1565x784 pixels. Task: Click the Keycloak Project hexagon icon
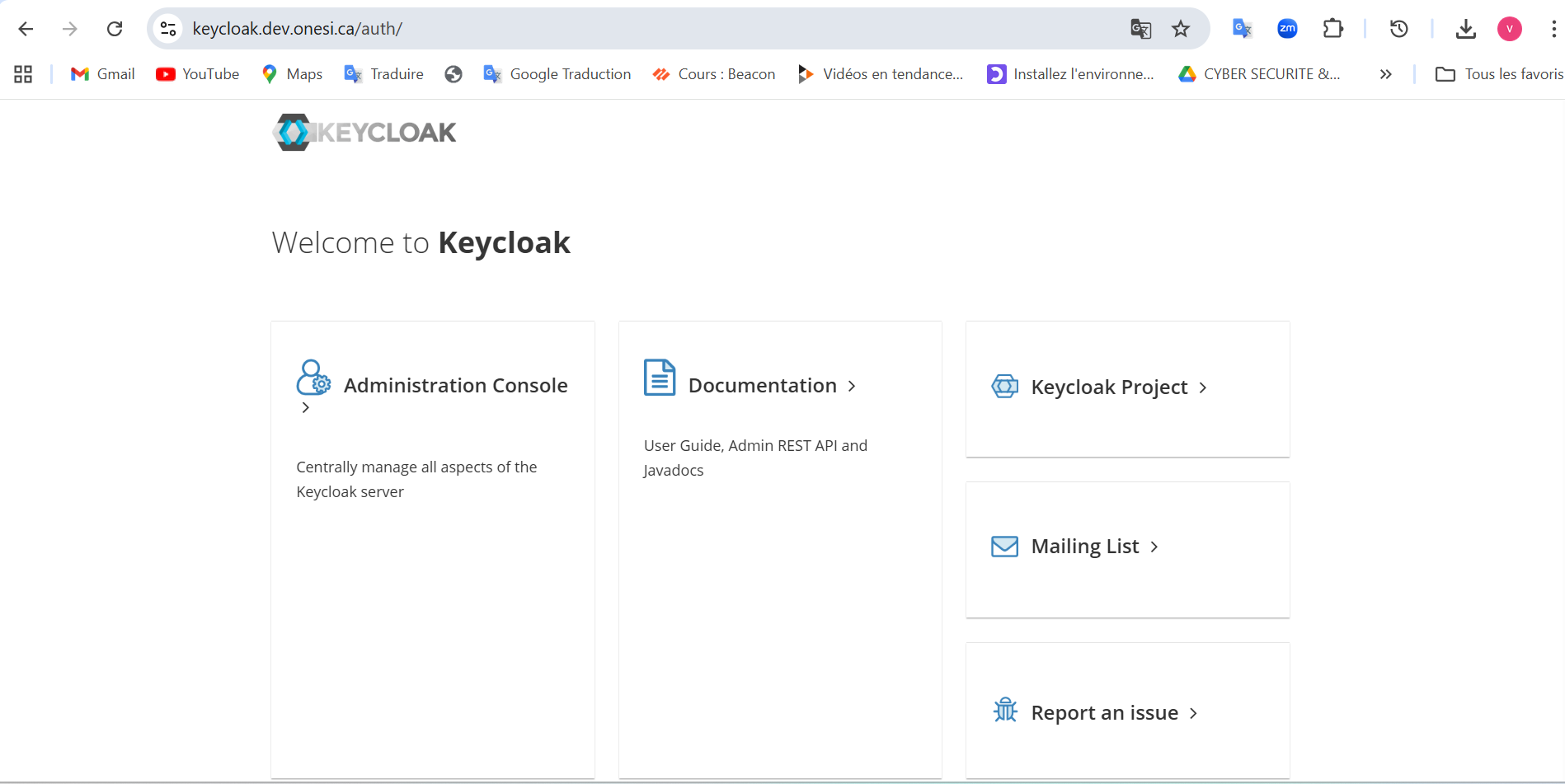[x=1004, y=386]
